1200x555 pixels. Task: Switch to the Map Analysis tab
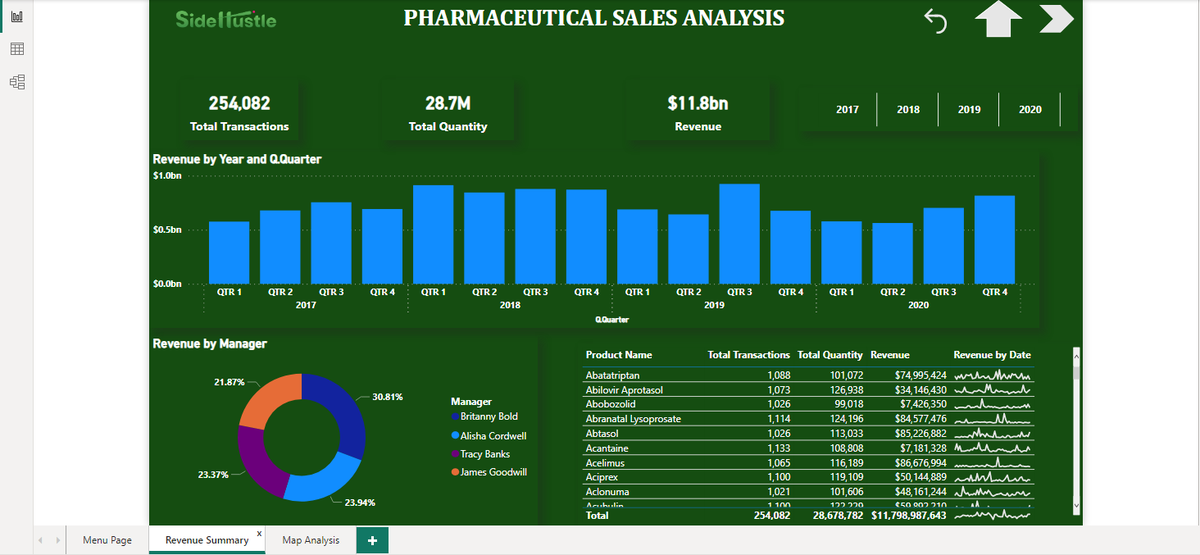coord(311,540)
